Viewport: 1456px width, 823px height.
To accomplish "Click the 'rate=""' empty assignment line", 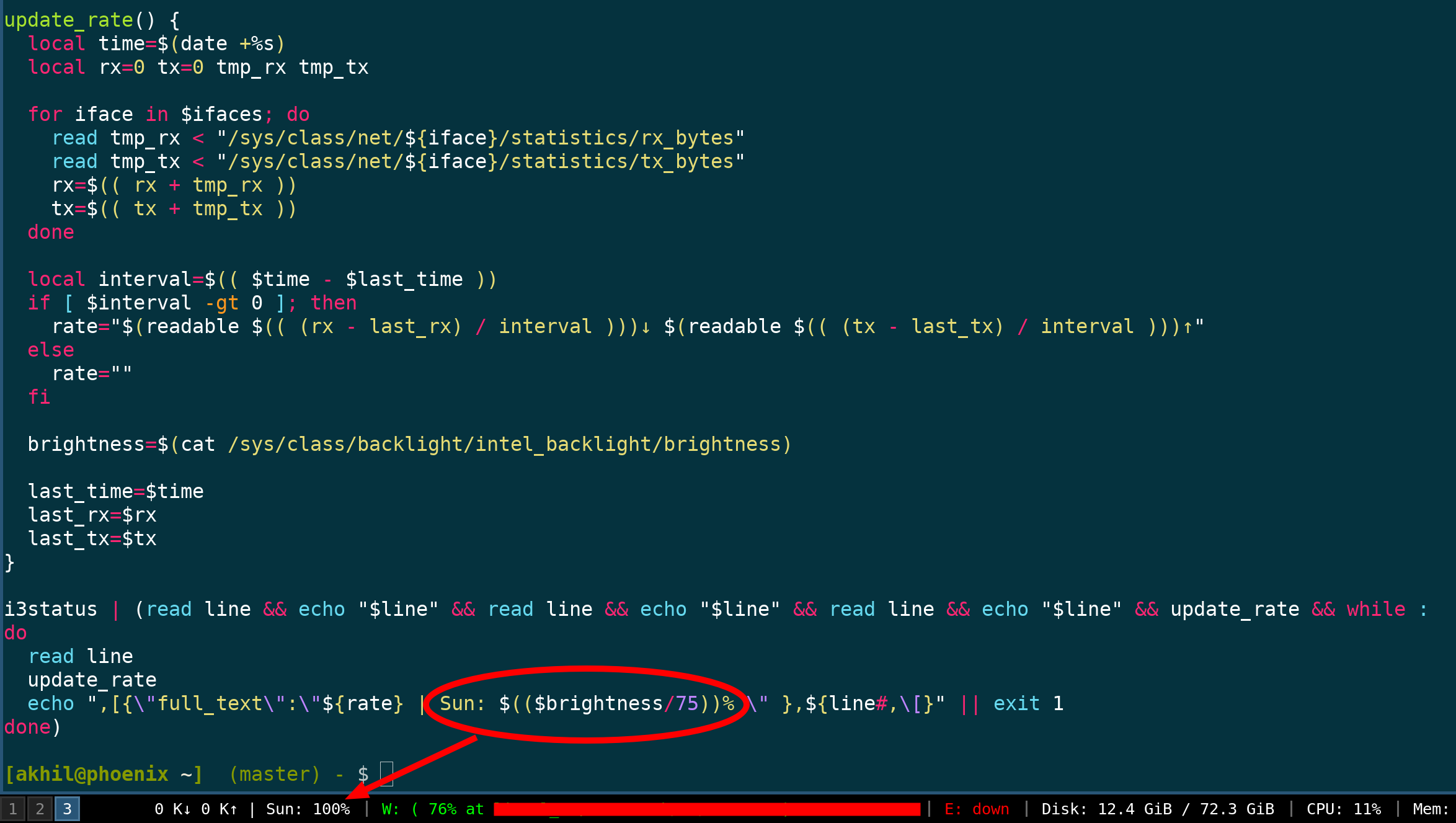I will coord(92,373).
